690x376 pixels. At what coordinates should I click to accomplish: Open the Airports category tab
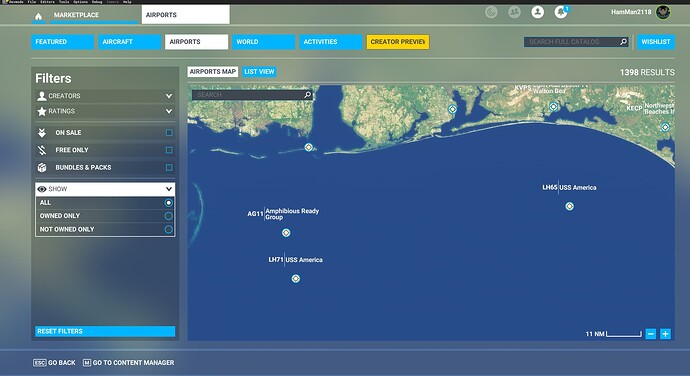point(197,42)
